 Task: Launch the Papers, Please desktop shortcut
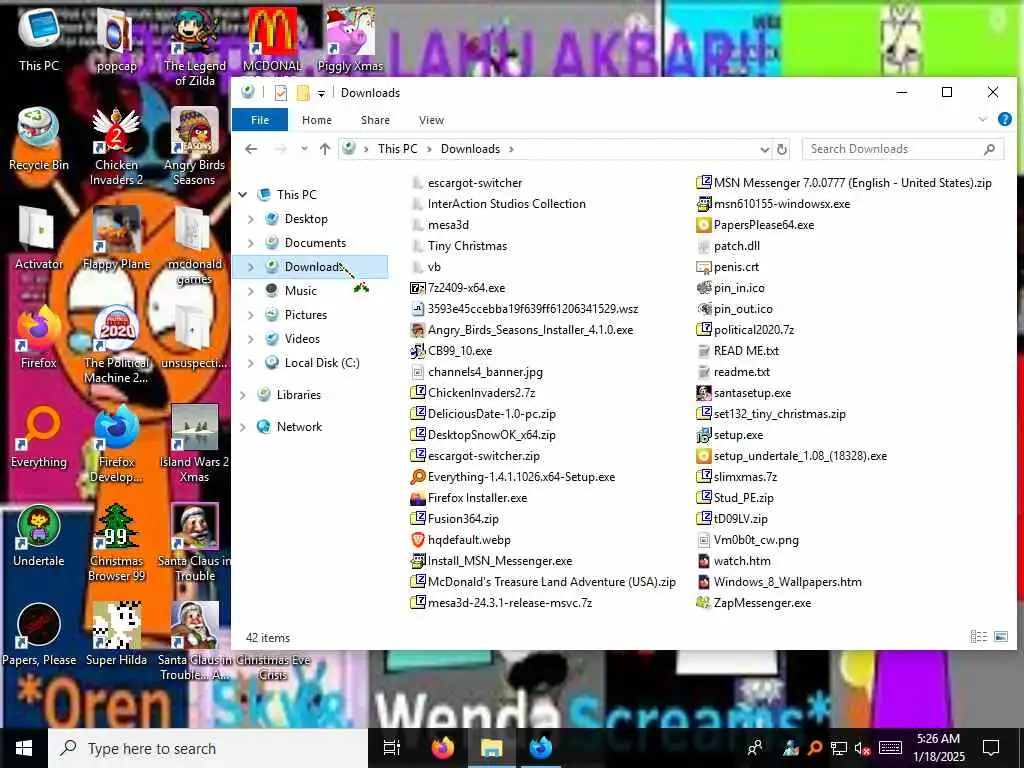(x=39, y=635)
